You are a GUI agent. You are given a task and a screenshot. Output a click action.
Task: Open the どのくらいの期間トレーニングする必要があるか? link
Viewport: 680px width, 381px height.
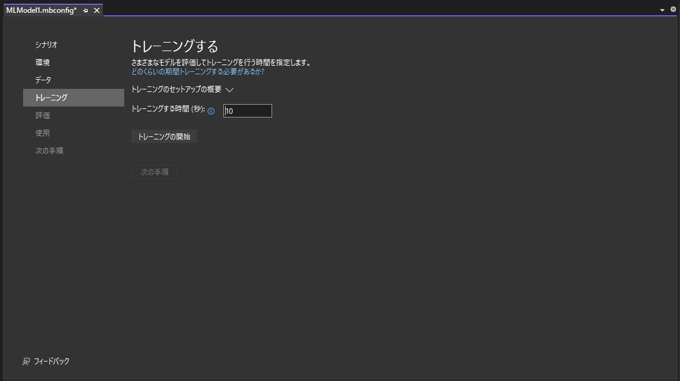tap(198, 72)
